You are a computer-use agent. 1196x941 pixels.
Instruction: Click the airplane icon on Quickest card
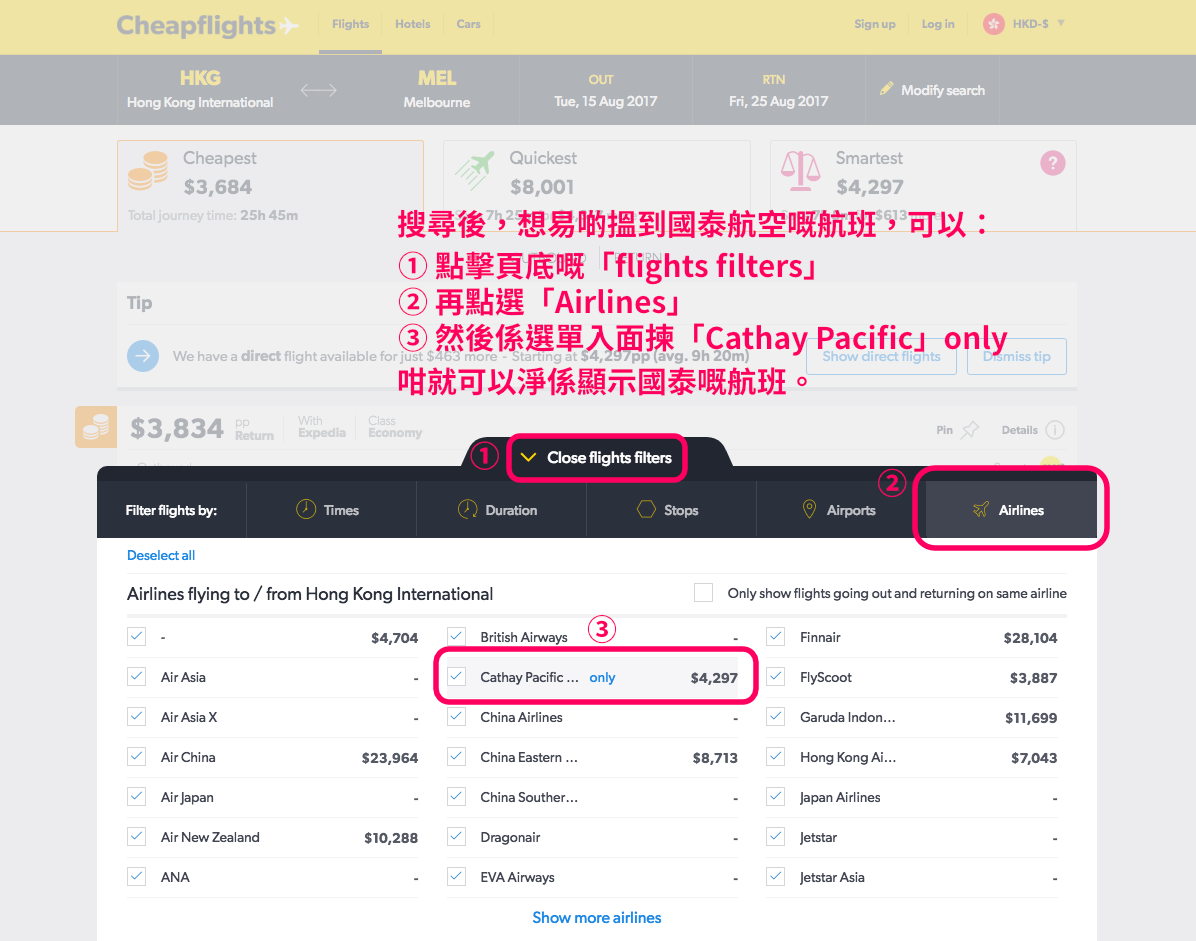tap(474, 170)
